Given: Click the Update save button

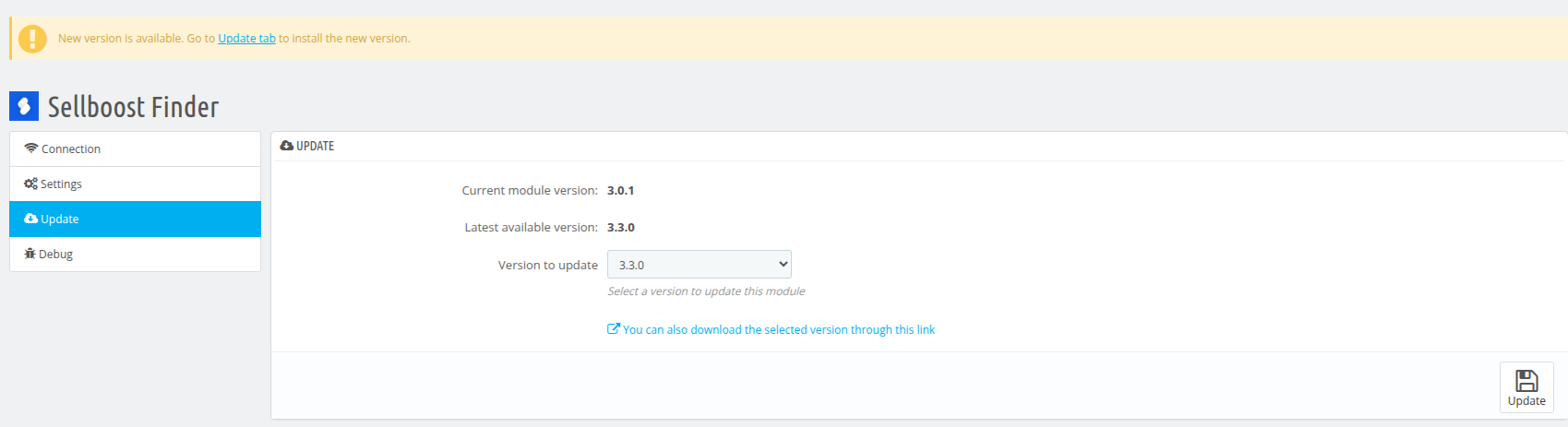Looking at the screenshot, I should [1526, 387].
